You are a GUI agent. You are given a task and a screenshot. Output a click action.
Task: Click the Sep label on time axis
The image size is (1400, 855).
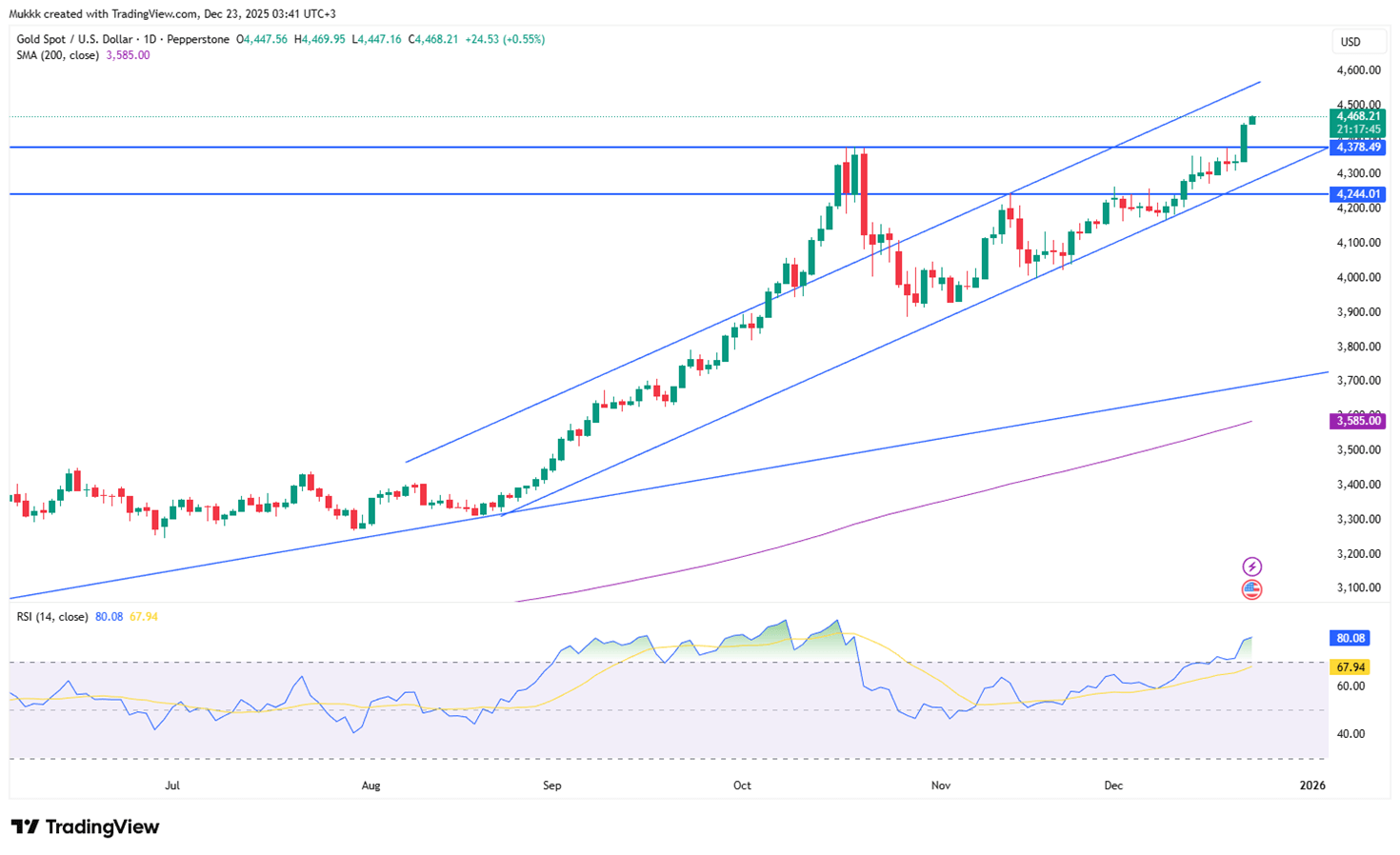[551, 785]
